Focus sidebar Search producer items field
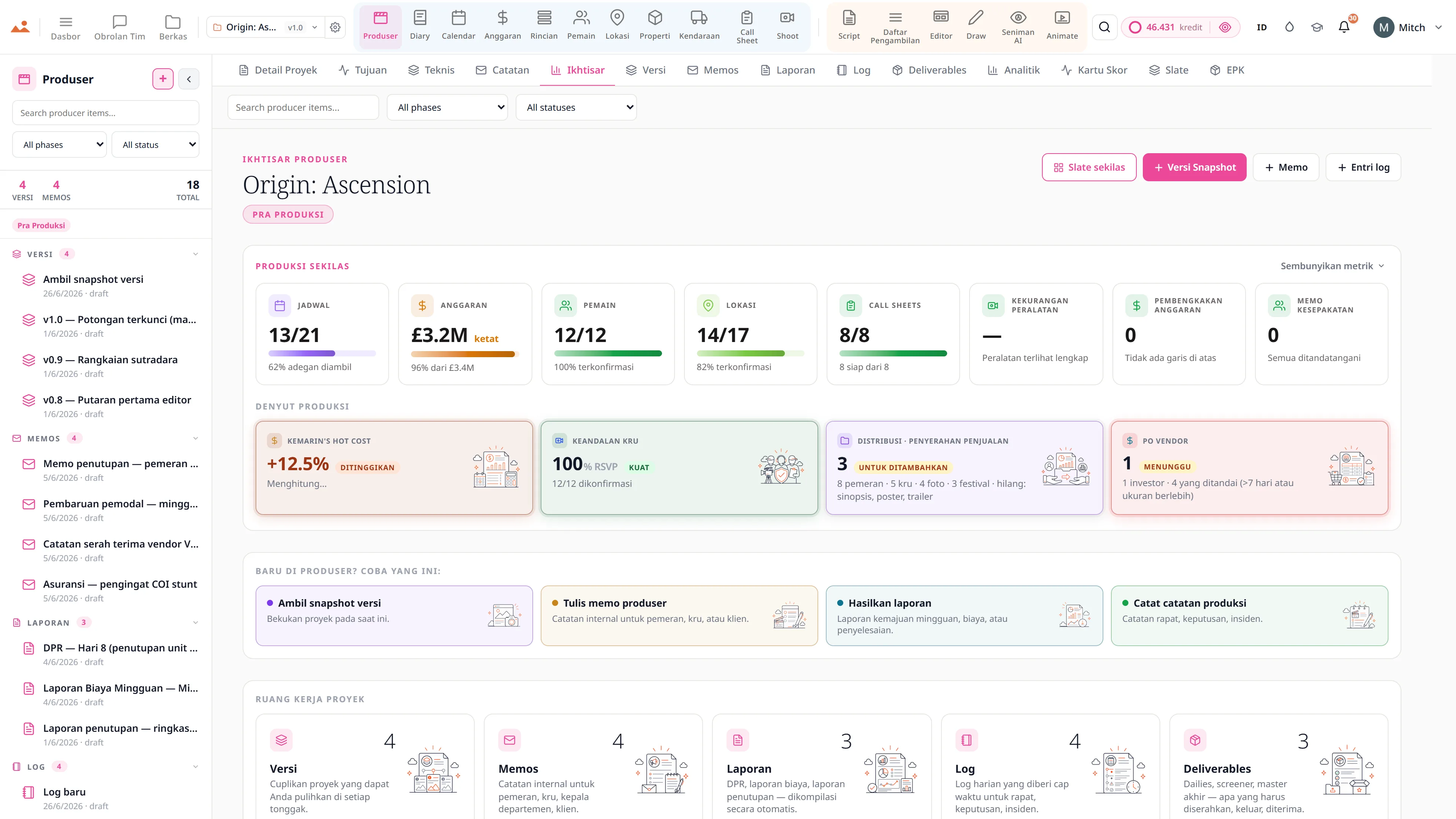1456x819 pixels. point(106,113)
